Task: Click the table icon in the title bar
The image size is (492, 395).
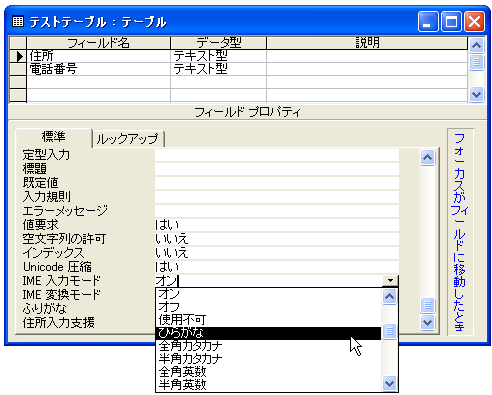Action: tap(18, 22)
